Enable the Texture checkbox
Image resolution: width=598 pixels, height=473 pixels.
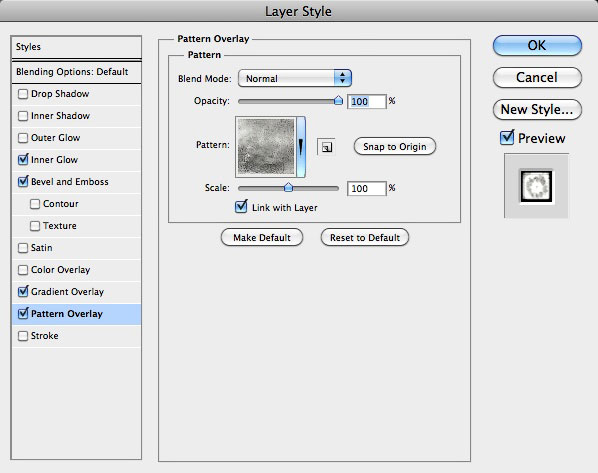pos(35,226)
